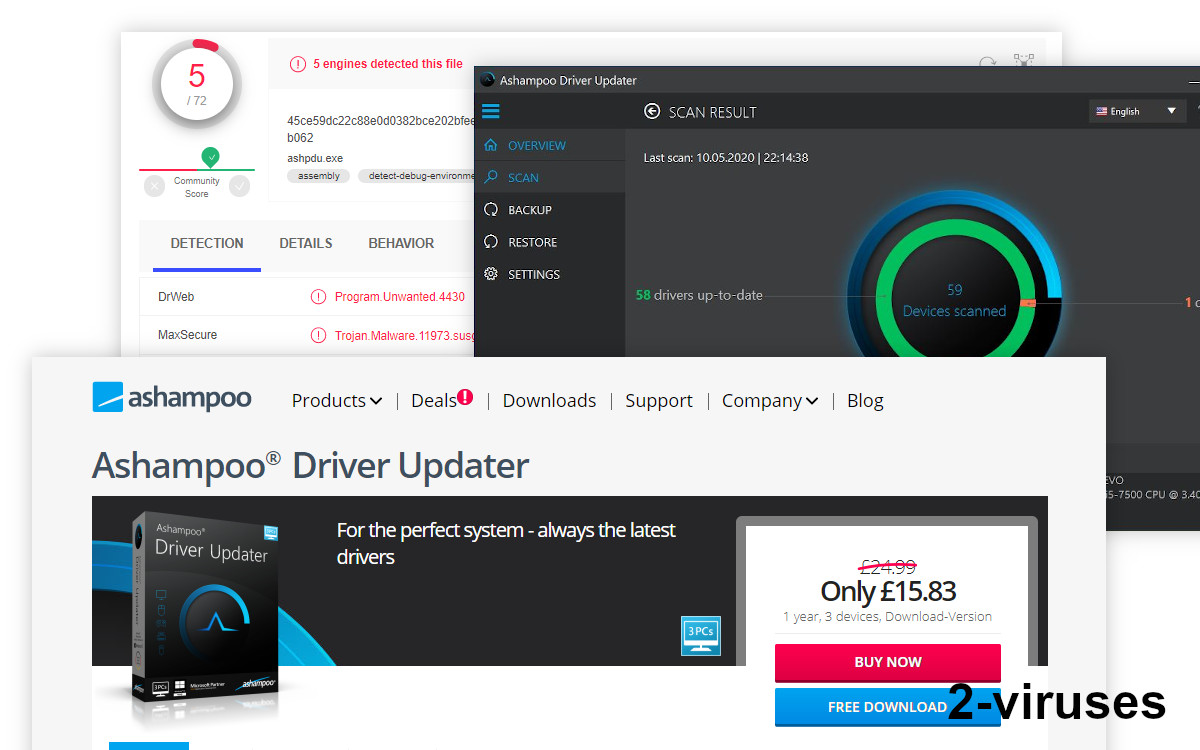Click the warning icon in the MaxSecure row
The image size is (1200, 750).
tap(319, 335)
